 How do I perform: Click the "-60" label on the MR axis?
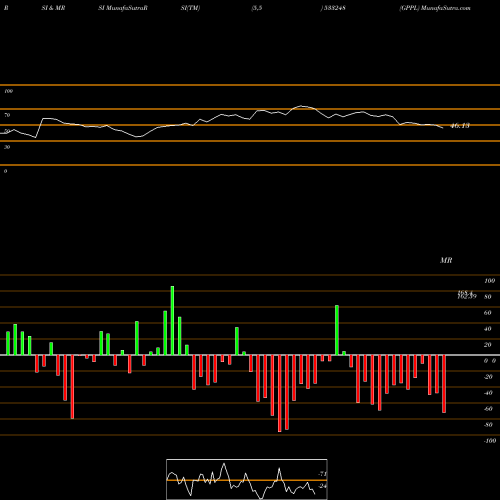coord(488,409)
